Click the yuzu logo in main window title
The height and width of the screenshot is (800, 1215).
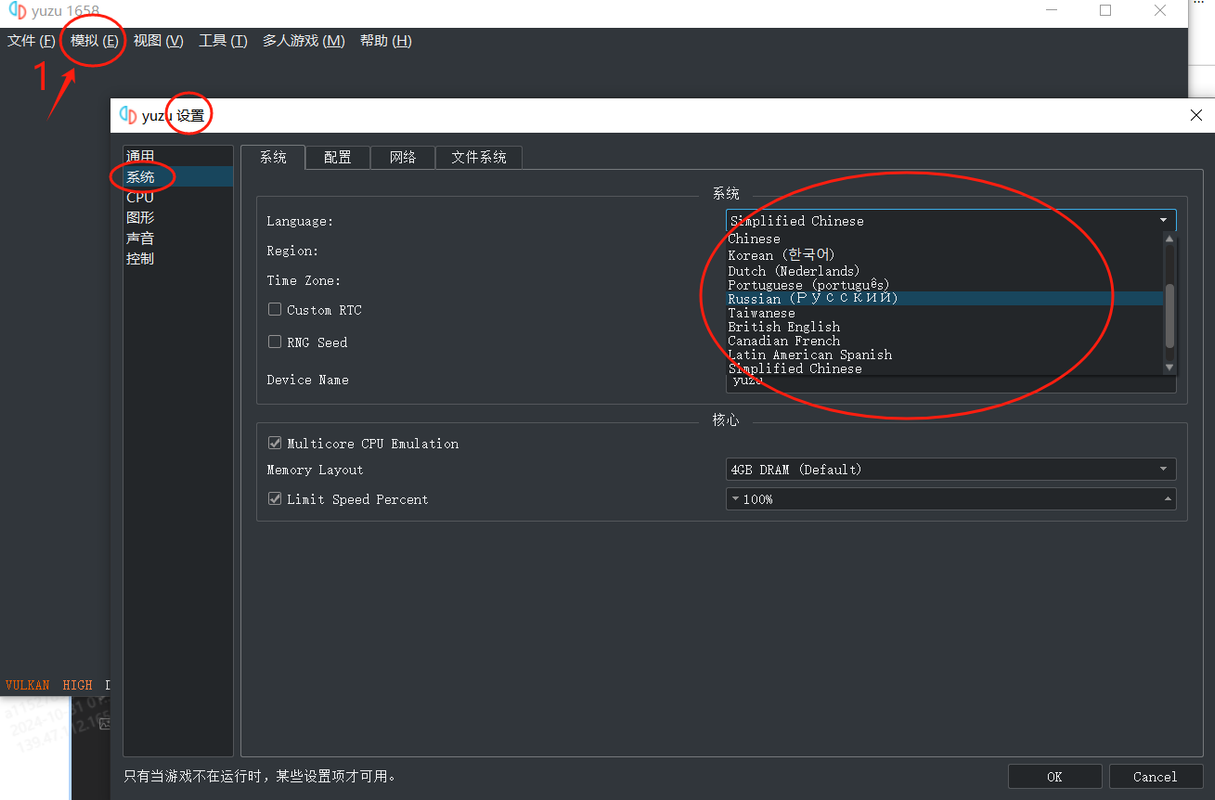point(15,10)
